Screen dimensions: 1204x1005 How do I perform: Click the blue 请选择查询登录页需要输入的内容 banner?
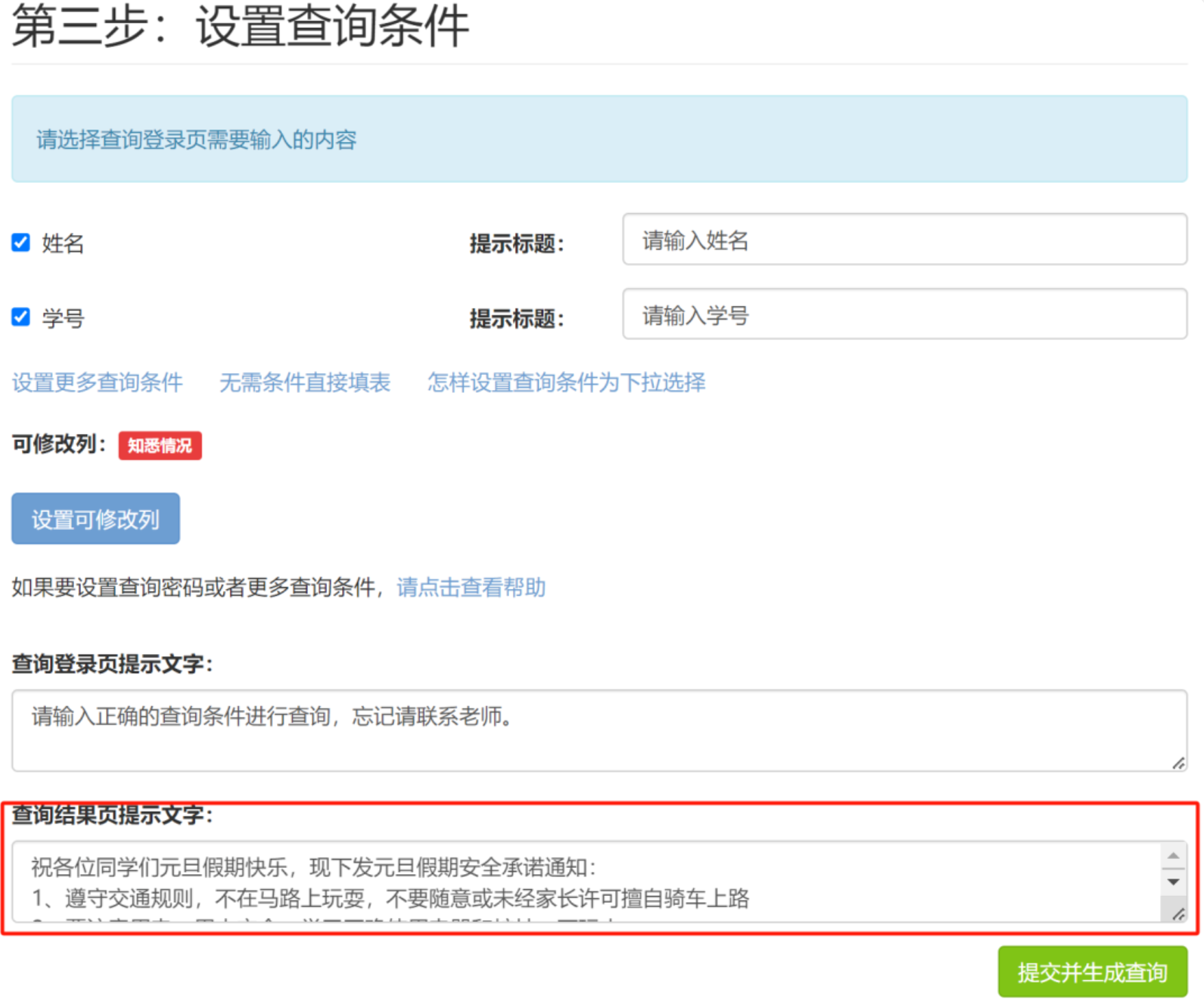(x=599, y=139)
